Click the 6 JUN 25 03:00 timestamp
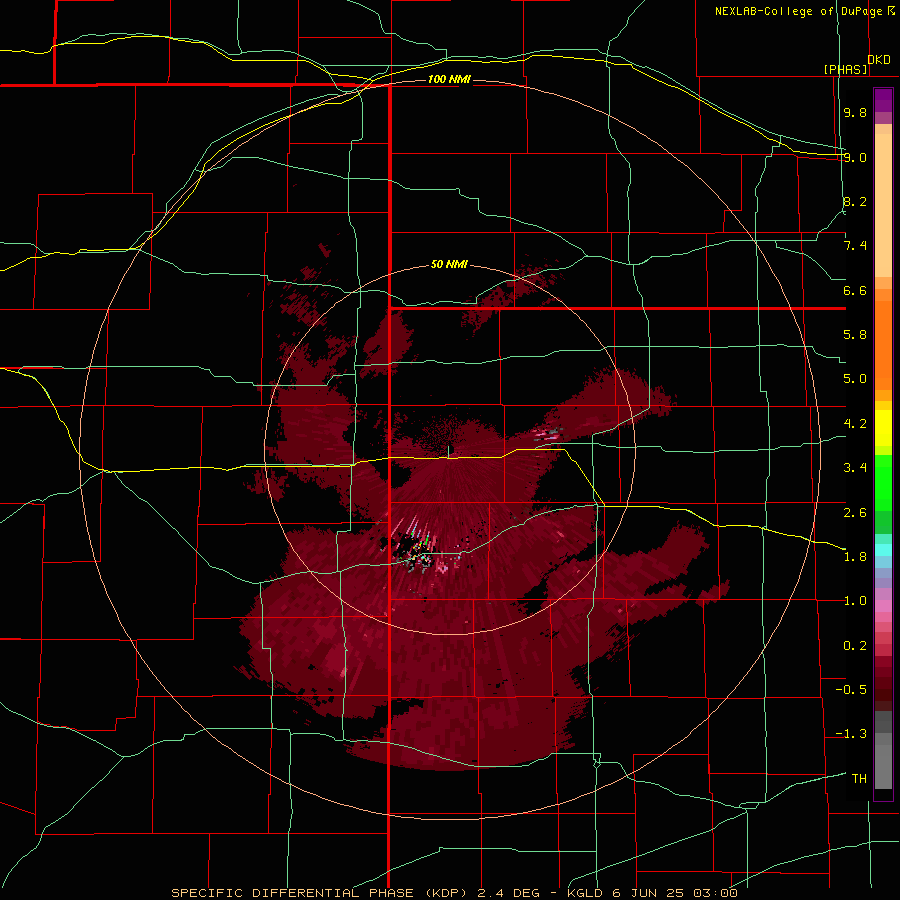 [x=675, y=893]
